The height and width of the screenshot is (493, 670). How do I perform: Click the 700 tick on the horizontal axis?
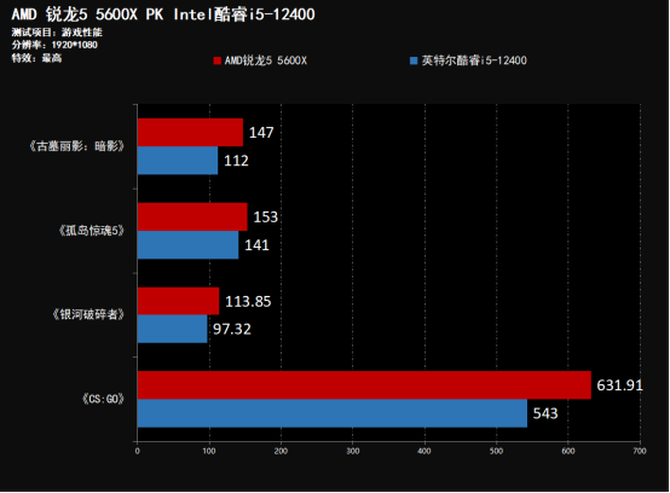tap(638, 451)
